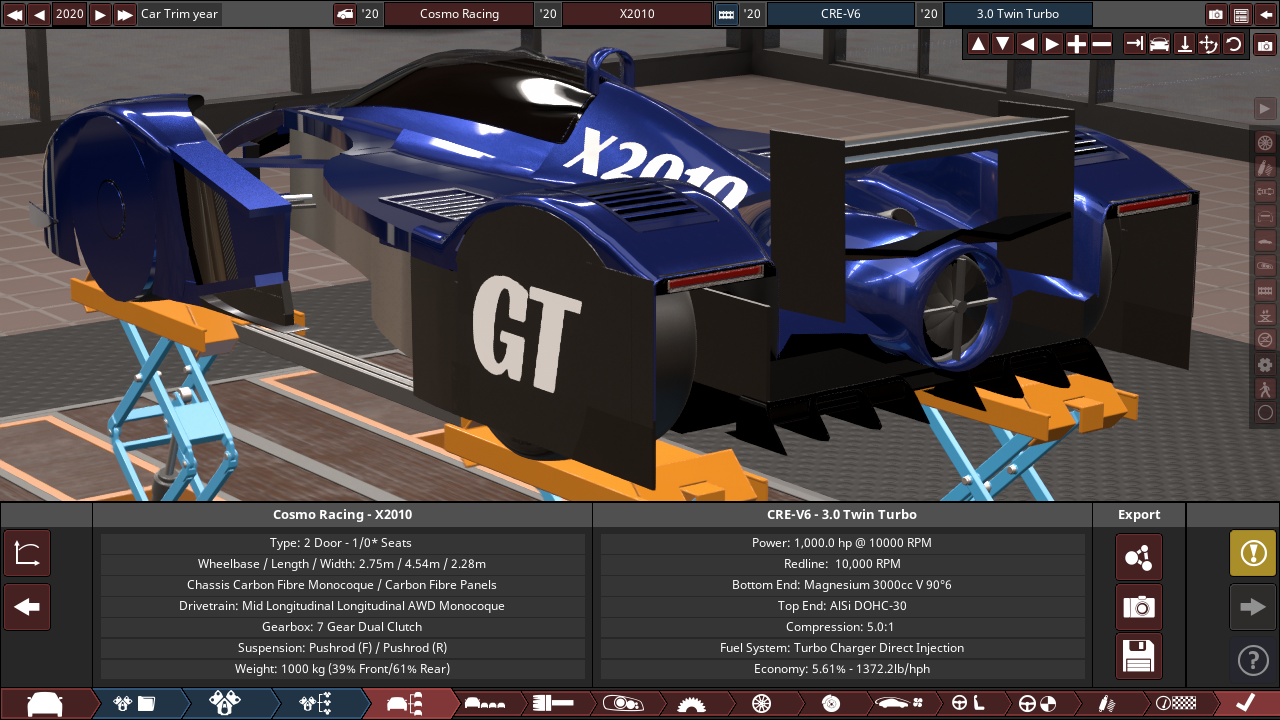This screenshot has width=1280, height=720.
Task: Open the engine family folder tab
Action: click(x=135, y=704)
